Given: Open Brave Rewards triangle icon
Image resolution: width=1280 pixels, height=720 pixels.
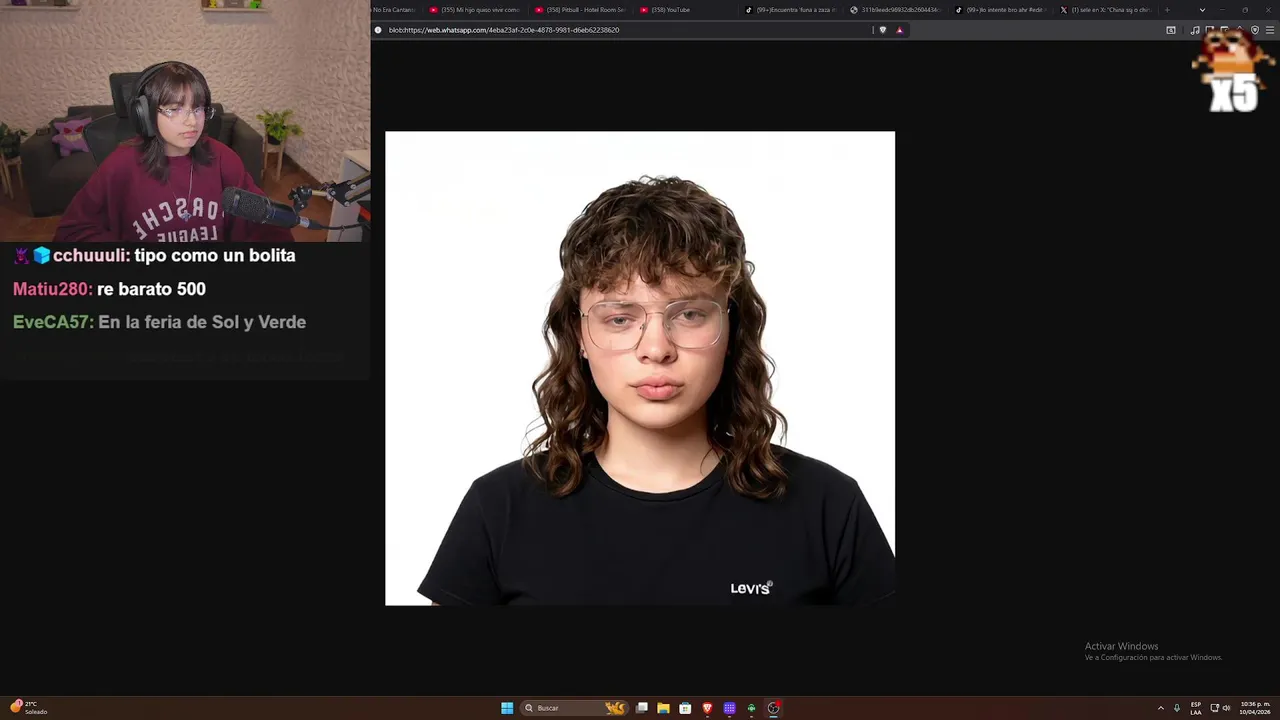Looking at the screenshot, I should click(899, 30).
